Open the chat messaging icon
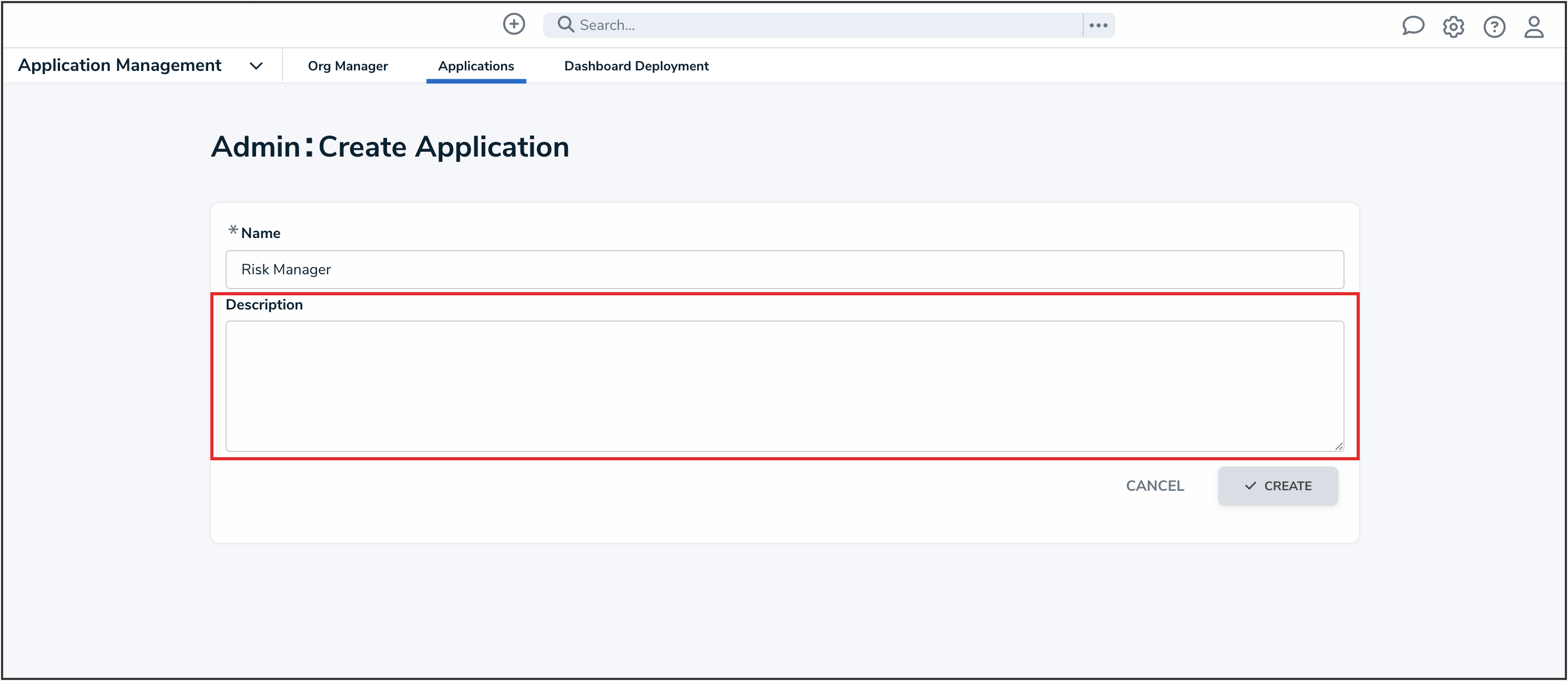The image size is (1568, 681). click(1413, 26)
